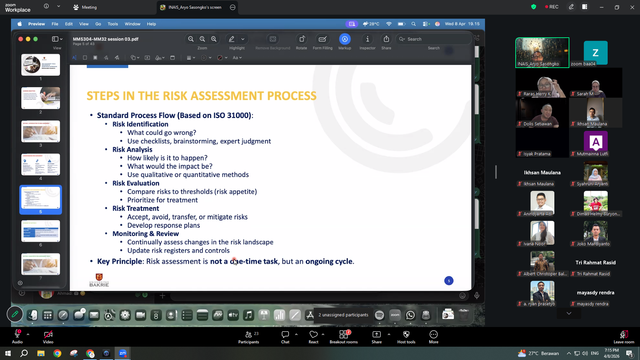Viewport: 640px width, 360px height.
Task: Click the REC recording indicator
Action: coord(551,7)
